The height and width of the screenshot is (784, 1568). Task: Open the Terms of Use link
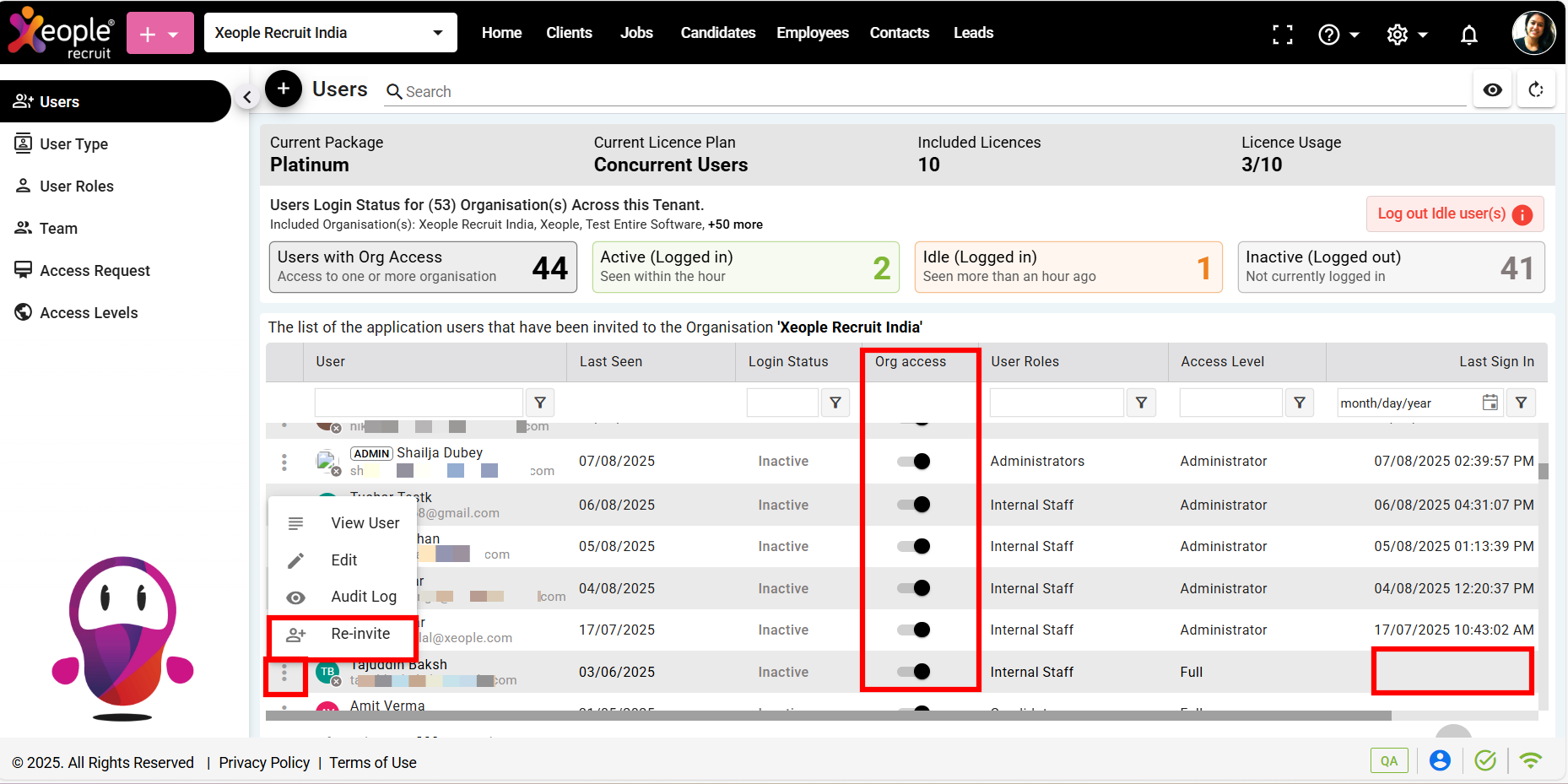pos(373,763)
